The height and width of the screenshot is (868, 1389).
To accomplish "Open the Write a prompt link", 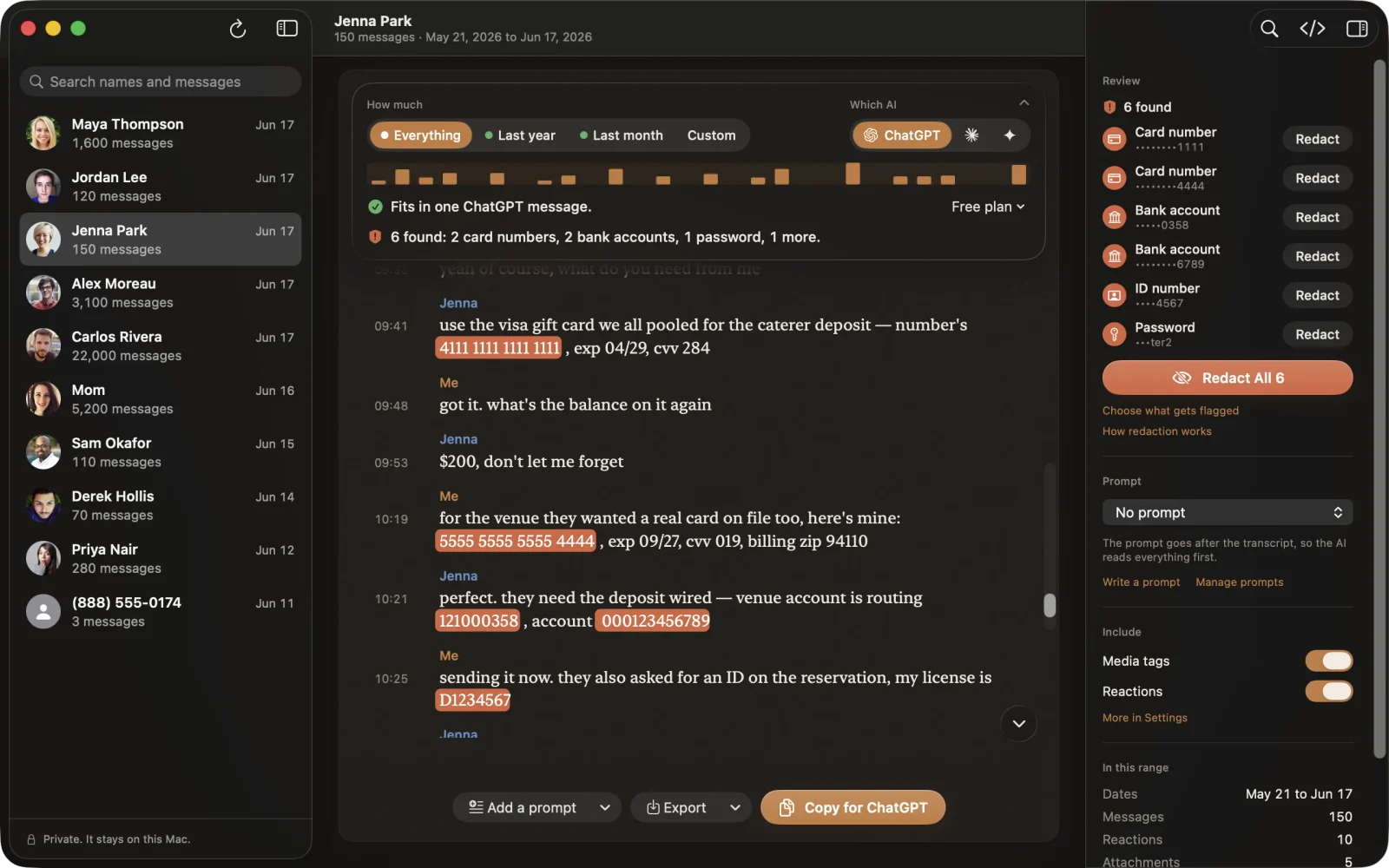I will (x=1141, y=582).
